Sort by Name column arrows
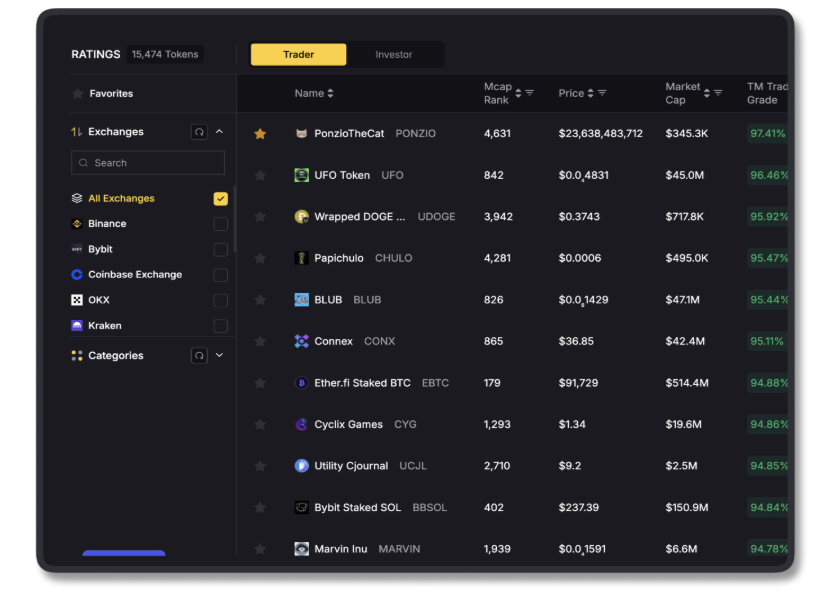Image resolution: width=823 pixels, height=612 pixels. [x=331, y=93]
